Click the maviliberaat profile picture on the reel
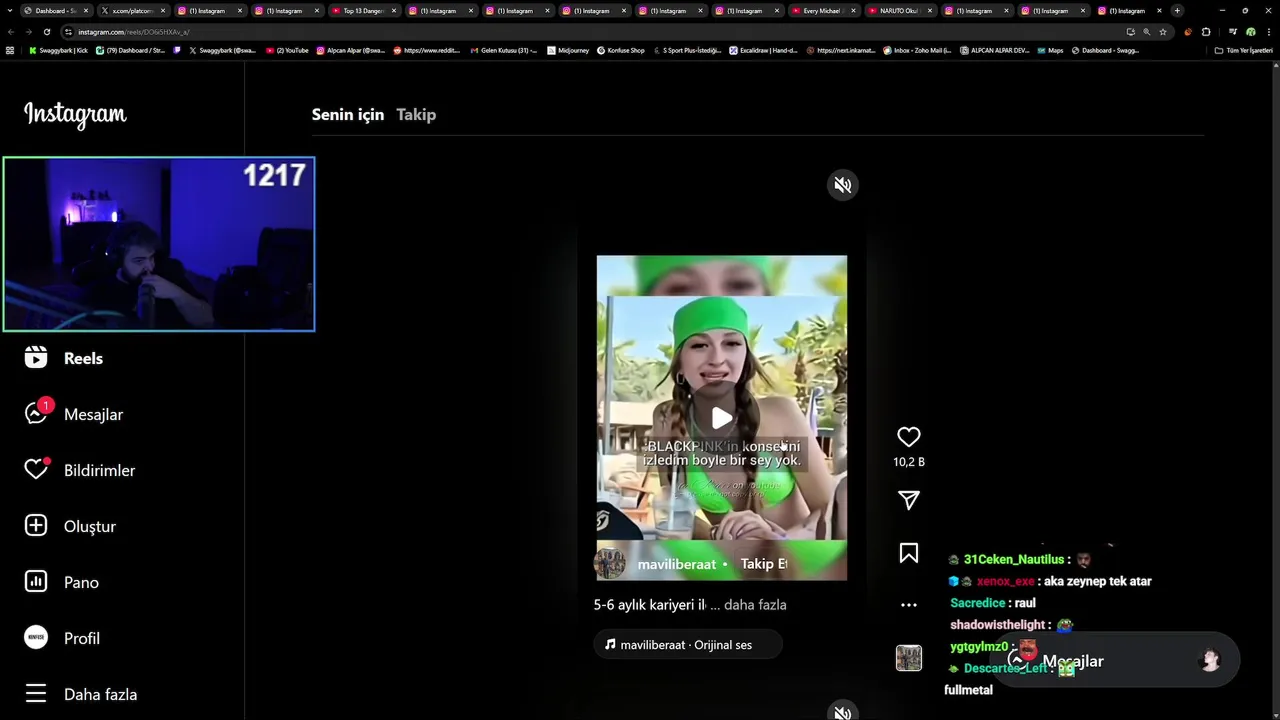The height and width of the screenshot is (720, 1280). (x=610, y=564)
